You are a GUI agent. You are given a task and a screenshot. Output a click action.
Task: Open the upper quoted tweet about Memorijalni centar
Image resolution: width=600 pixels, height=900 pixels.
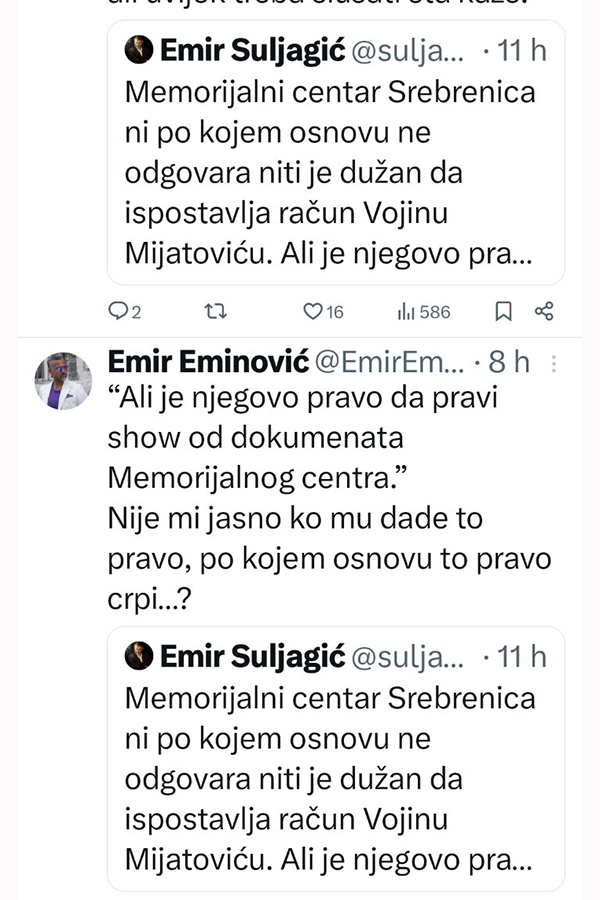point(330,173)
